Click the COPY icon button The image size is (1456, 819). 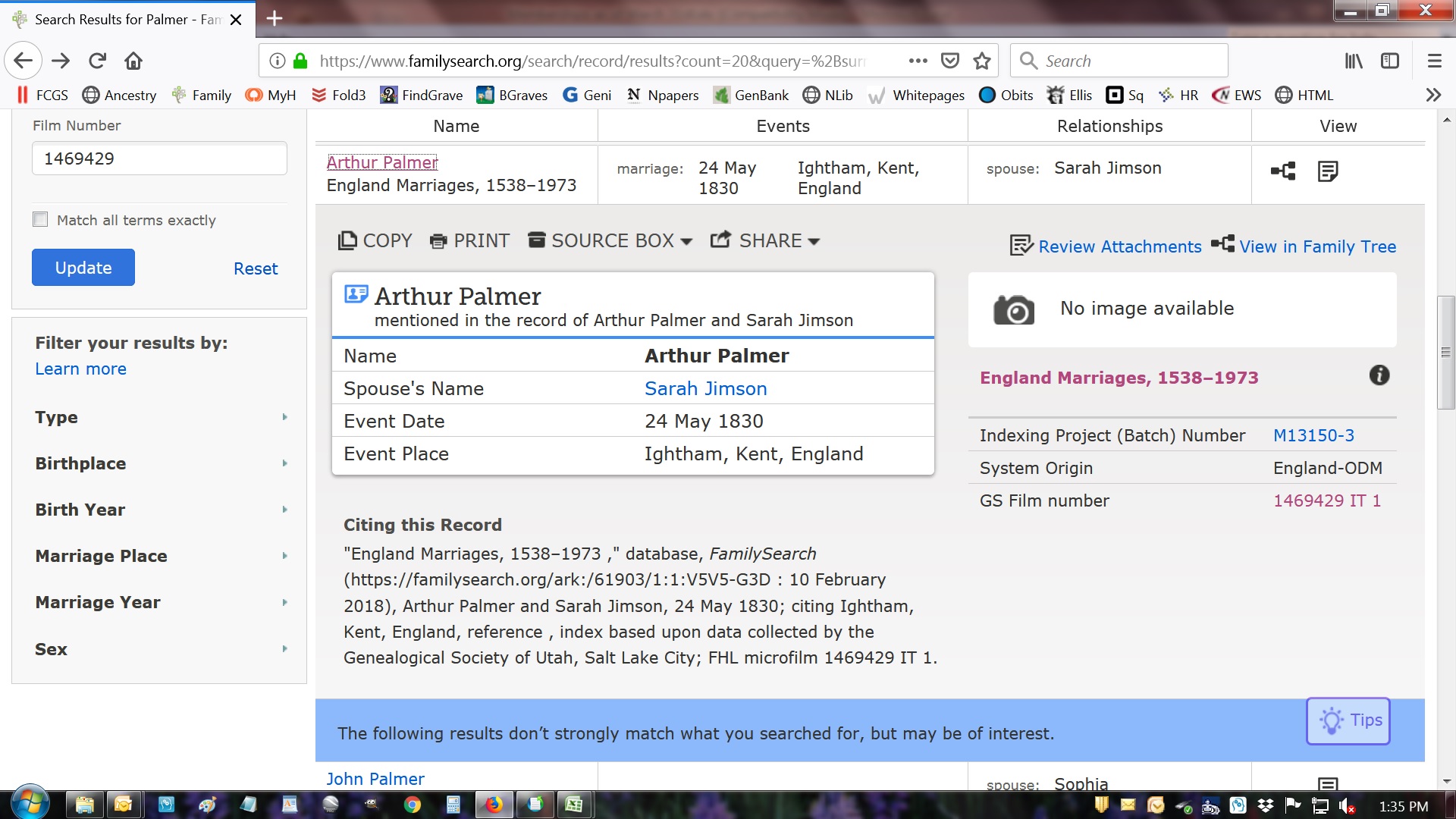pyautogui.click(x=375, y=241)
